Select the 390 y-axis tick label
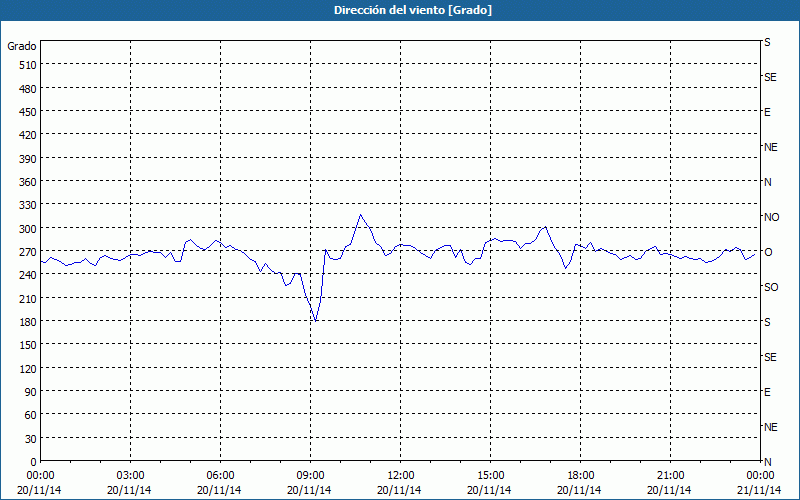Image resolution: width=800 pixels, height=500 pixels. click(x=29, y=159)
